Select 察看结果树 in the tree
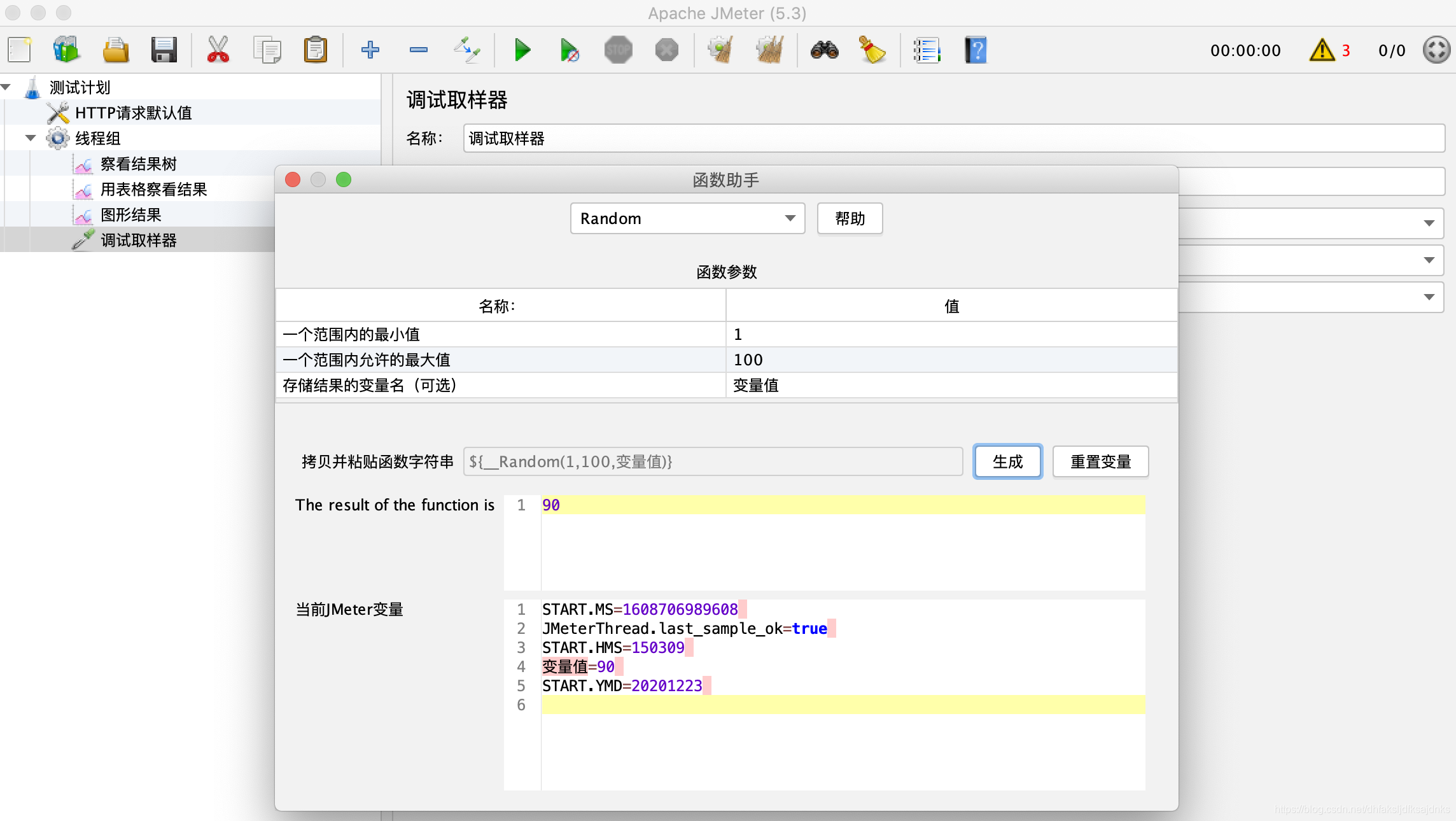The height and width of the screenshot is (821, 1456). [138, 164]
